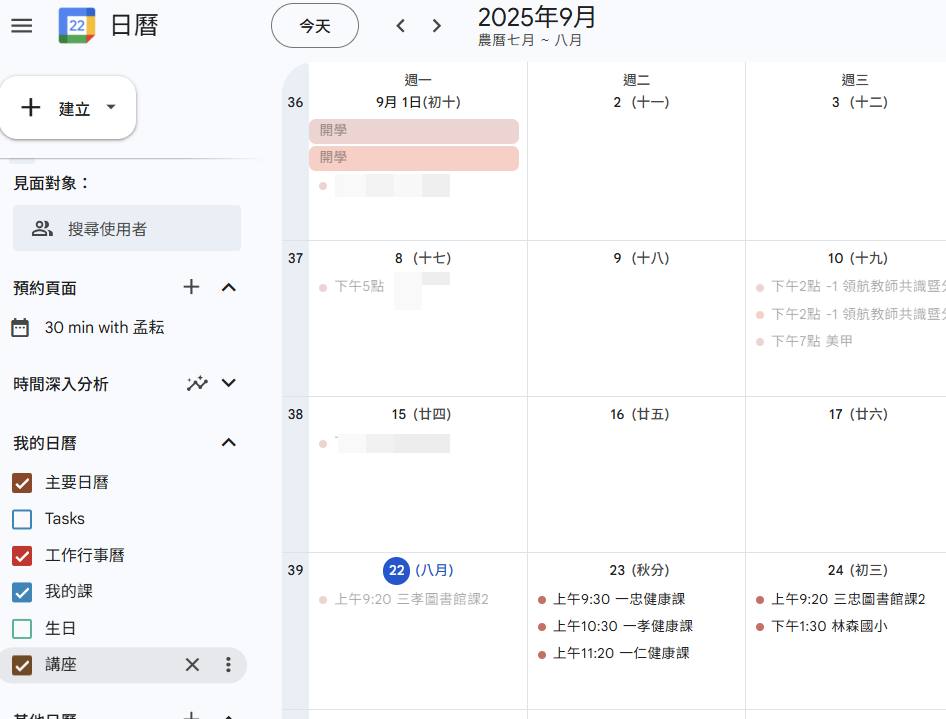Open the hamburger main menu

pos(22,26)
